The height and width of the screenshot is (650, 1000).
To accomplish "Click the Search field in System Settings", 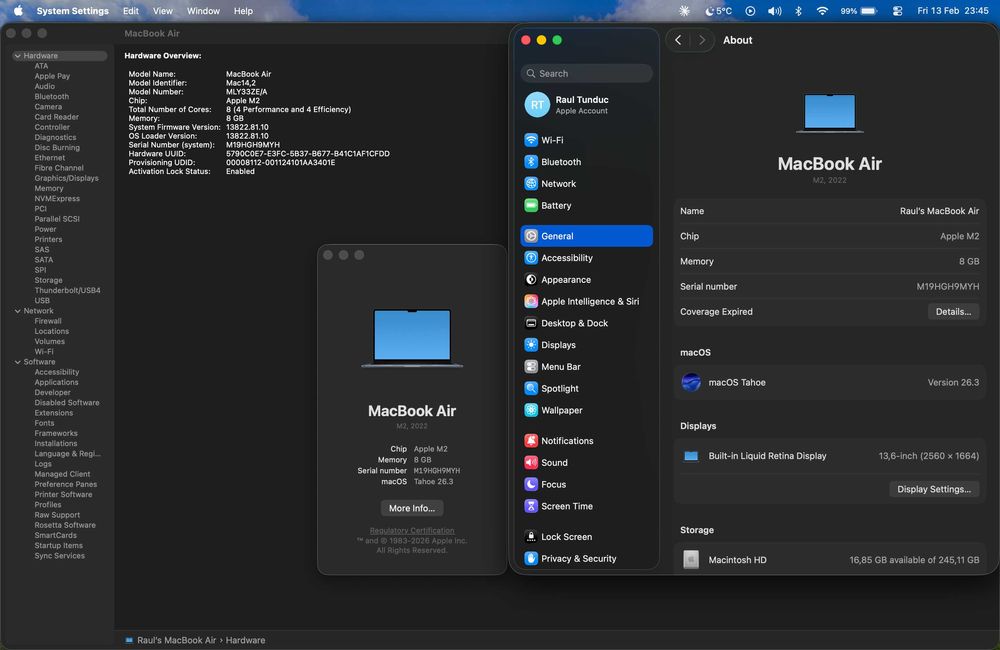I will click(x=587, y=73).
